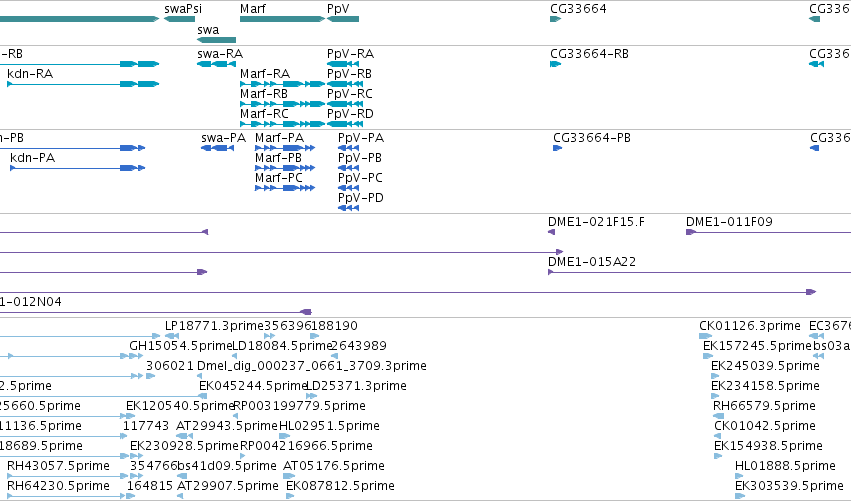
Task: Select the kdn-RA transcript label
Action: pyautogui.click(x=30, y=74)
